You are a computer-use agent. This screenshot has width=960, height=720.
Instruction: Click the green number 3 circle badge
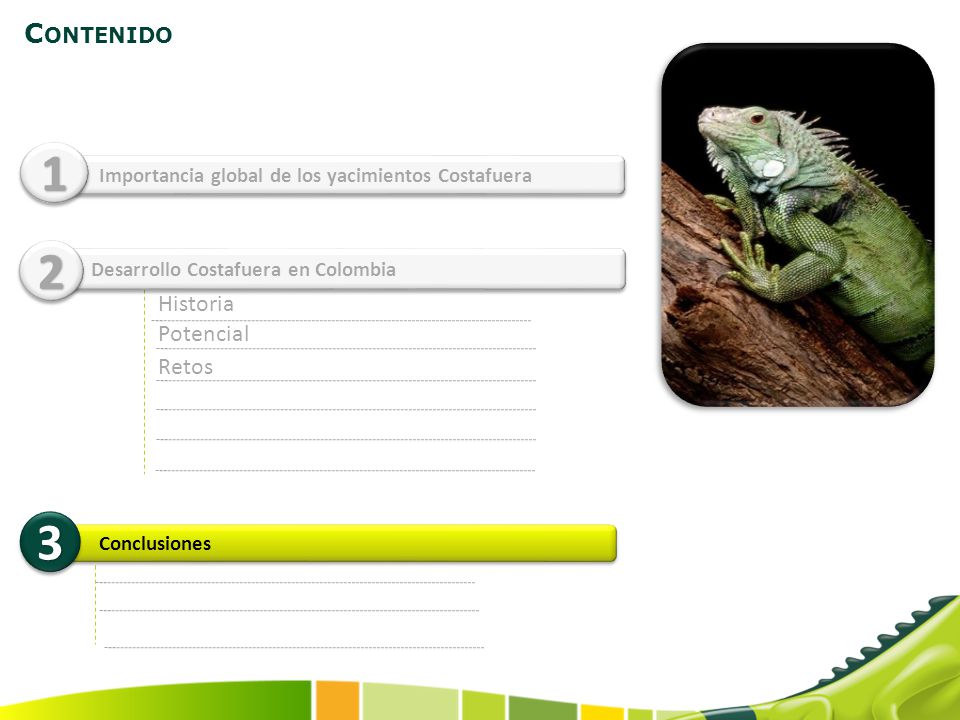50,542
